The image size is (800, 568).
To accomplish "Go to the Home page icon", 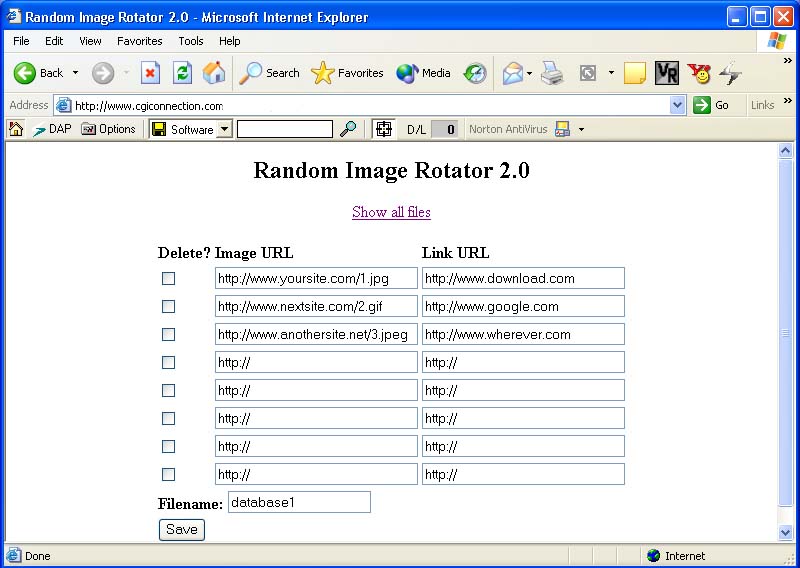I will click(x=214, y=72).
